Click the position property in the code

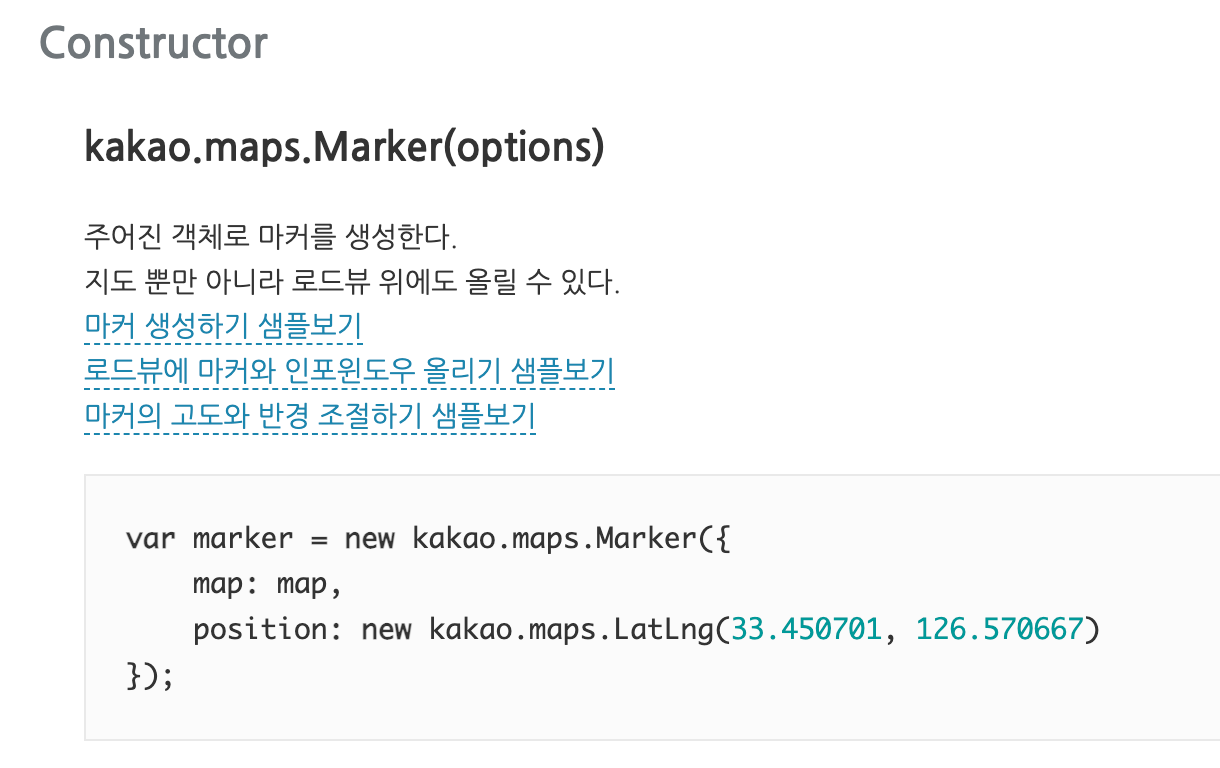click(x=268, y=631)
